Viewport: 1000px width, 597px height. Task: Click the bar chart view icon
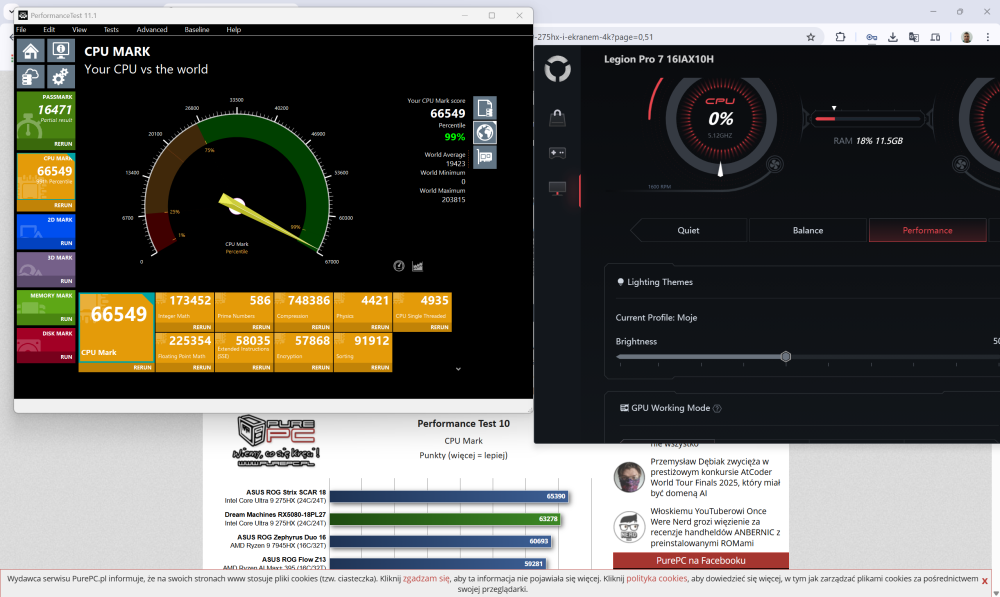(417, 266)
